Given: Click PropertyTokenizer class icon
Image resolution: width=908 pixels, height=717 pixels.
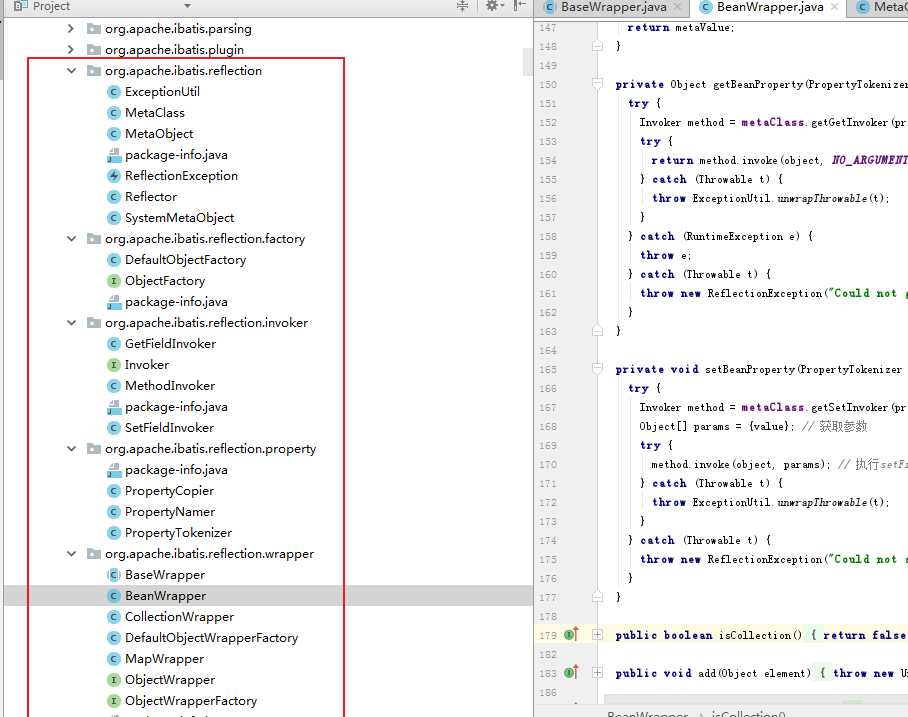Looking at the screenshot, I should pyautogui.click(x=114, y=533).
